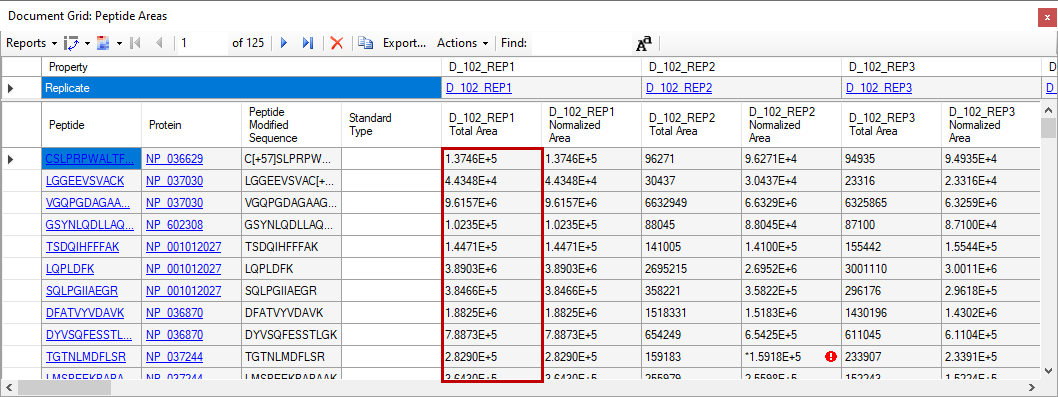Click the record position number field
This screenshot has height=397, width=1058.
[202, 43]
